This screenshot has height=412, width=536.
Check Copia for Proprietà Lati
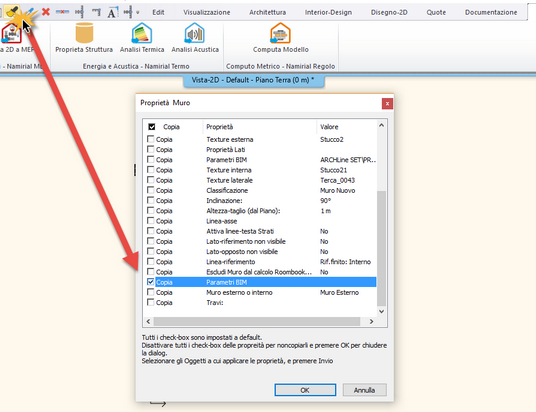[x=150, y=149]
